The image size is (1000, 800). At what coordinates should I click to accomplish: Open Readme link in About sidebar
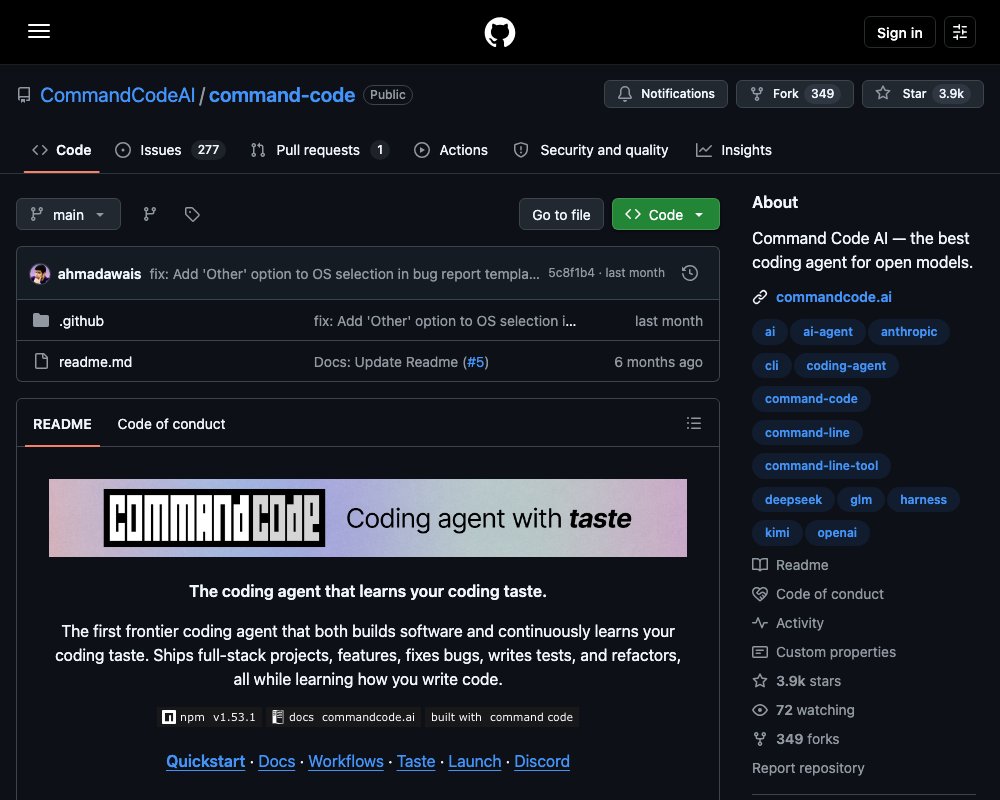click(790, 565)
